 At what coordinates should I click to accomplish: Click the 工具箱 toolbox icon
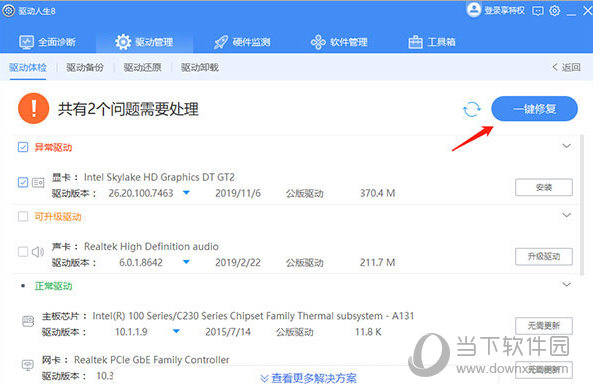415,42
